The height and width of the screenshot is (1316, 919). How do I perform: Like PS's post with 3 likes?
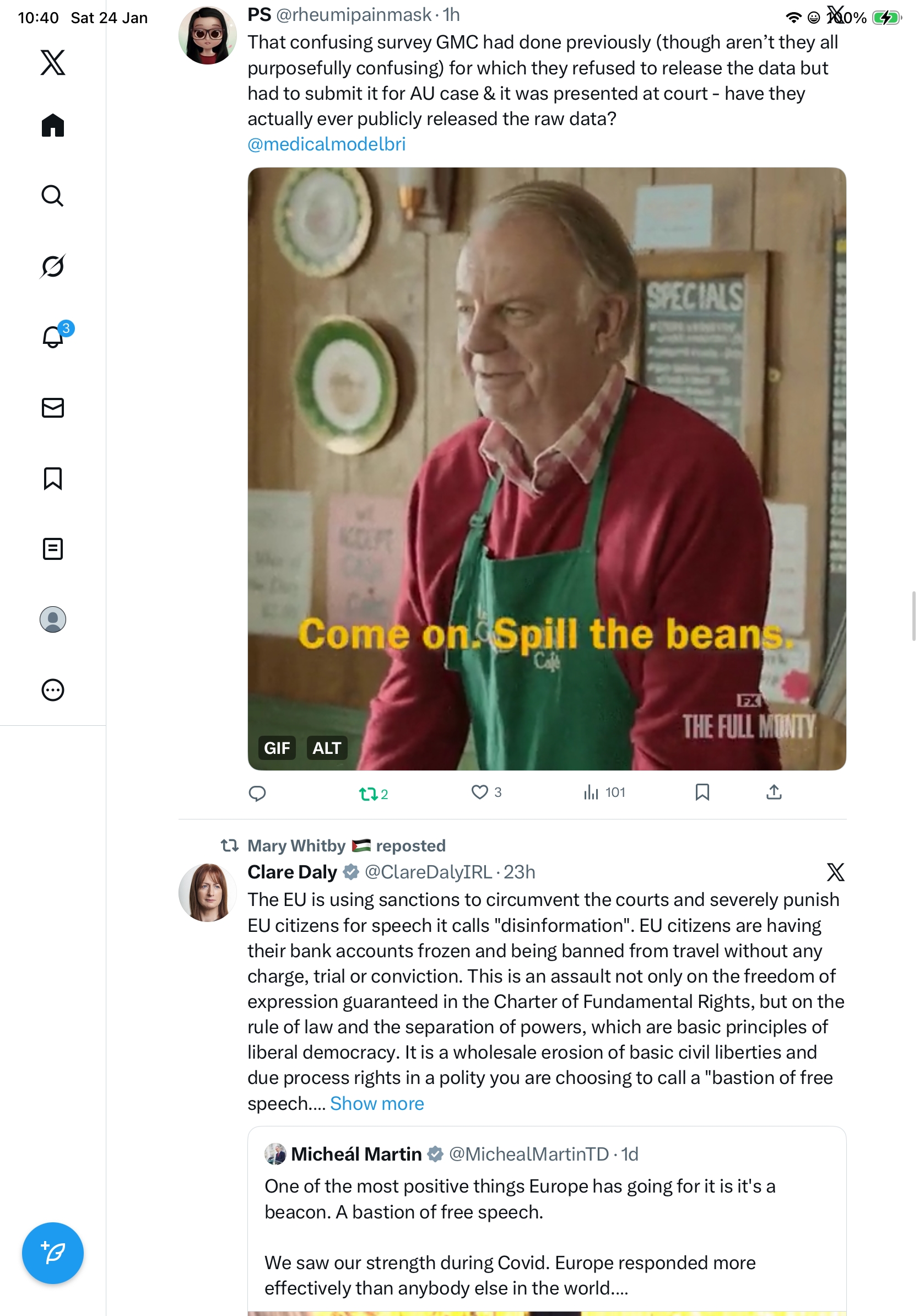coord(486,792)
